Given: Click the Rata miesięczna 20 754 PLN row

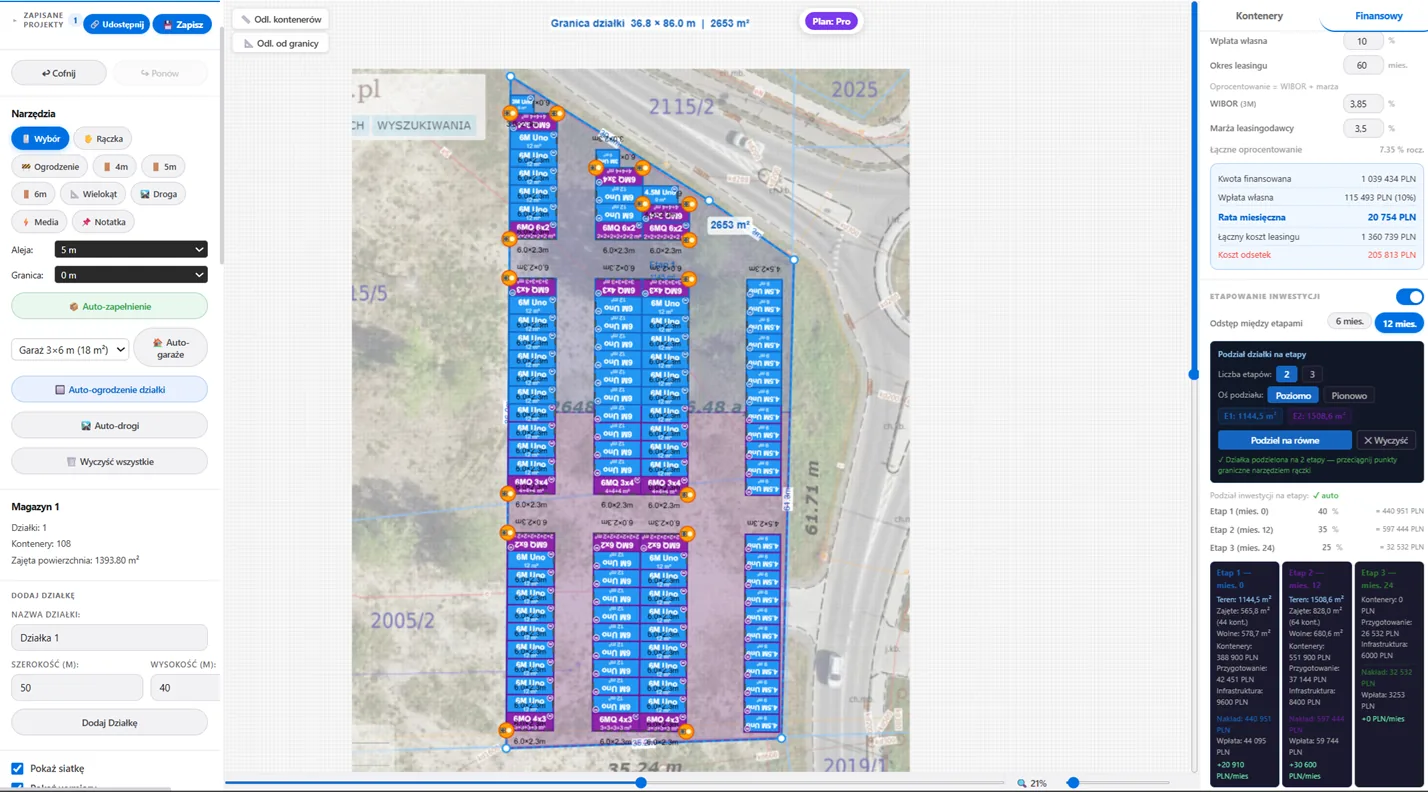Looking at the screenshot, I should tap(1316, 217).
